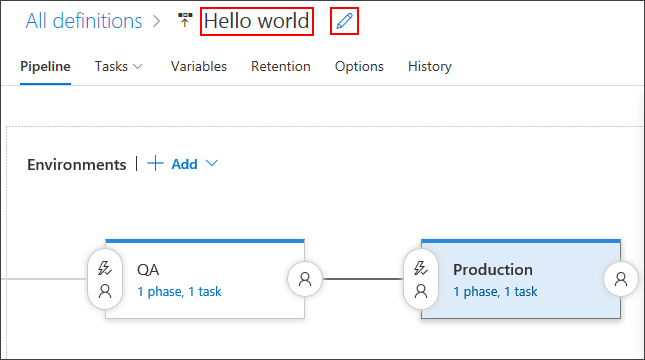Open post-deployment conditions for Production environment
645x360 pixels.
pos(621,279)
